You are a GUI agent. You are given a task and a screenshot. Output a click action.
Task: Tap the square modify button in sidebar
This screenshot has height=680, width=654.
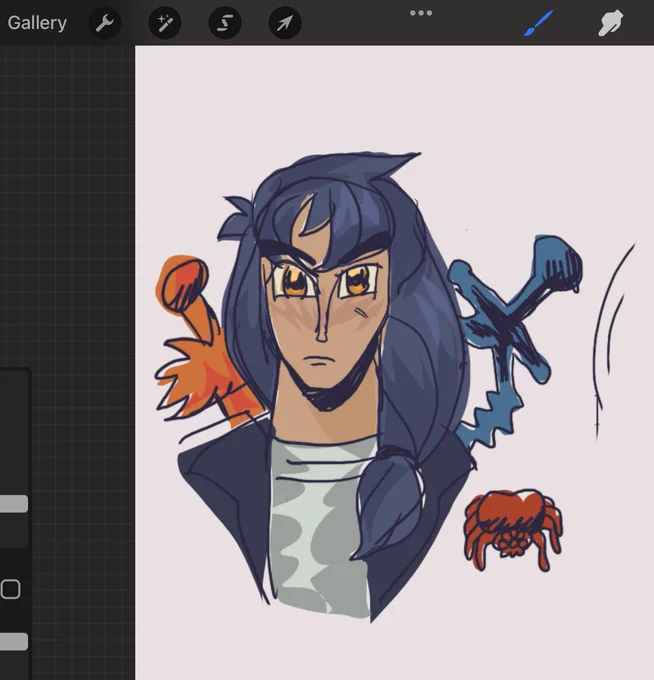coord(10,589)
